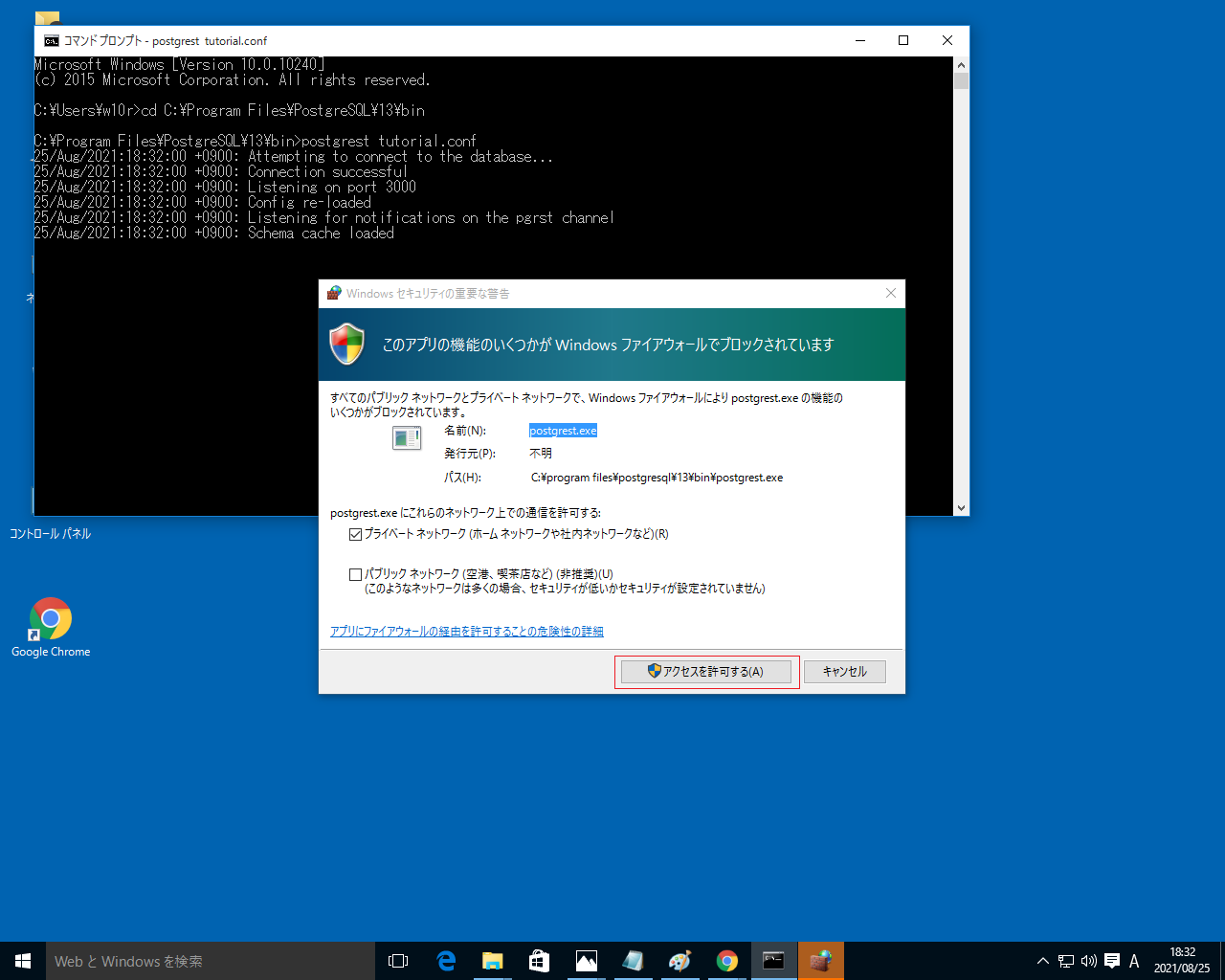Minimize the Command Prompt window
This screenshot has height=980, width=1225.
[x=859, y=40]
